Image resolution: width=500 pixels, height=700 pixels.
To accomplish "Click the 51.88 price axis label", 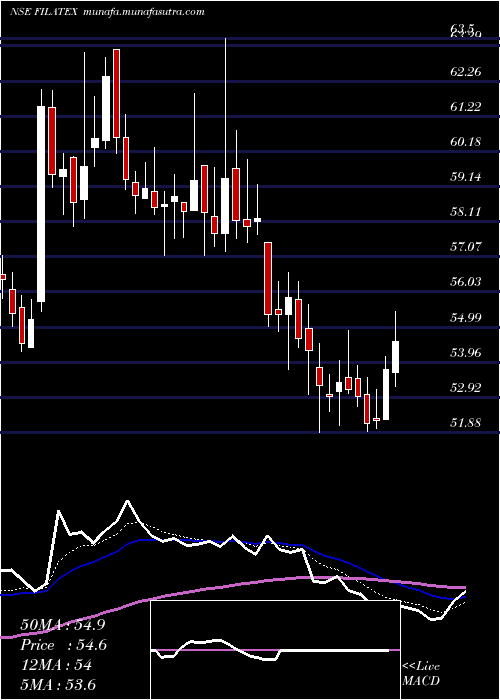I will coord(466,422).
